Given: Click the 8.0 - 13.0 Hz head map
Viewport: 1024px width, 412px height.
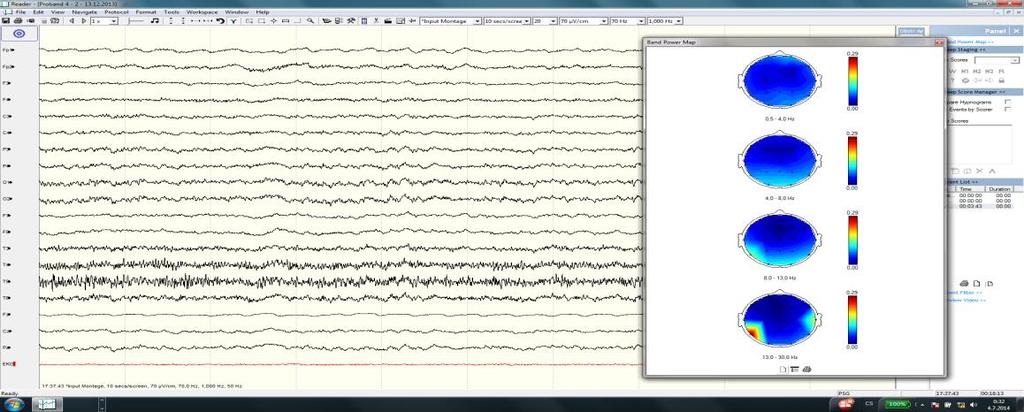Looking at the screenshot, I should point(779,239).
